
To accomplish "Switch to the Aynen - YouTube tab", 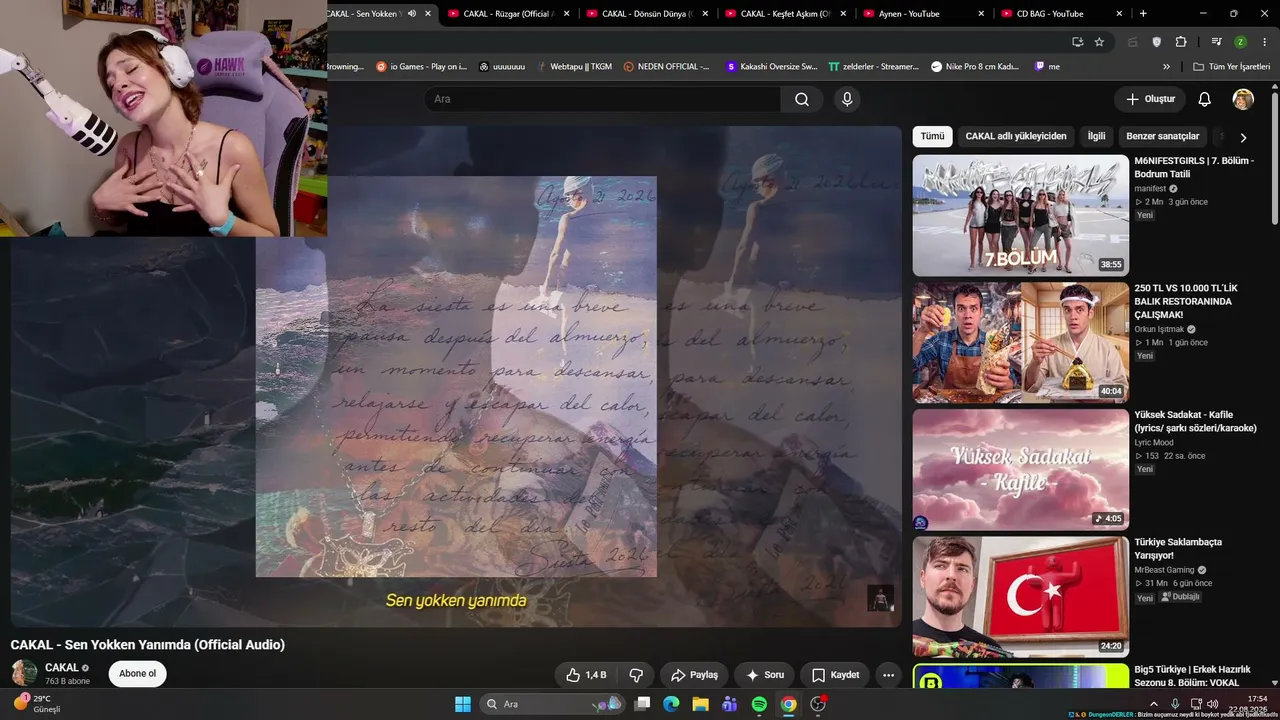I will click(x=924, y=14).
